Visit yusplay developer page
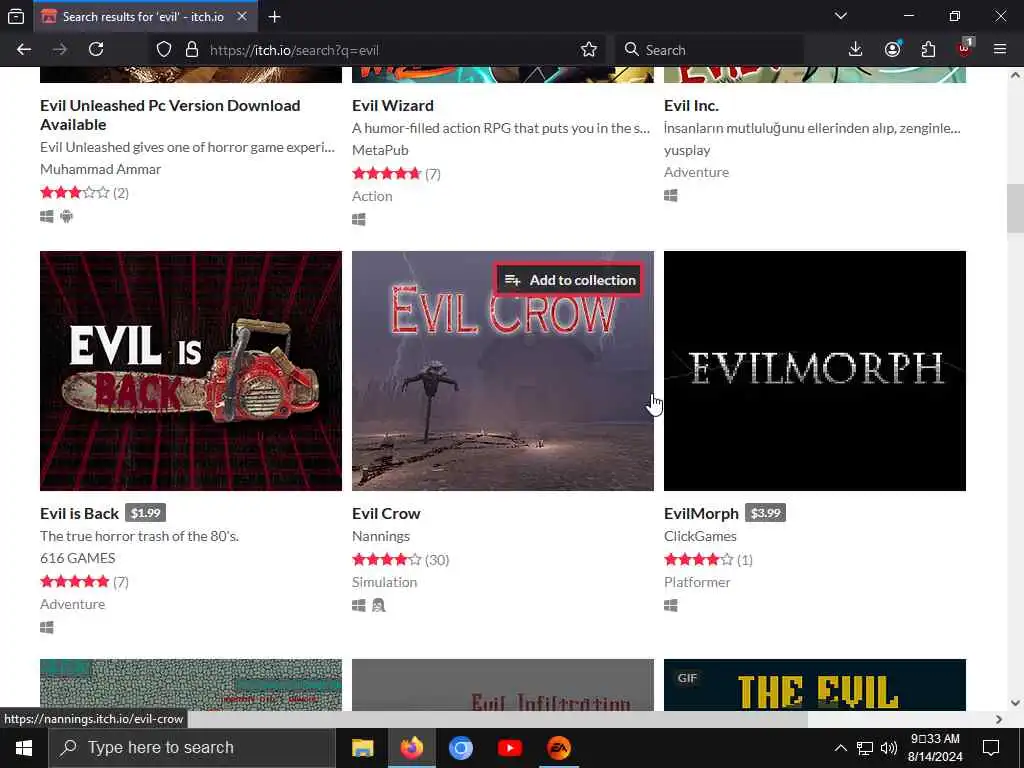Image resolution: width=1024 pixels, height=768 pixels. coord(687,150)
